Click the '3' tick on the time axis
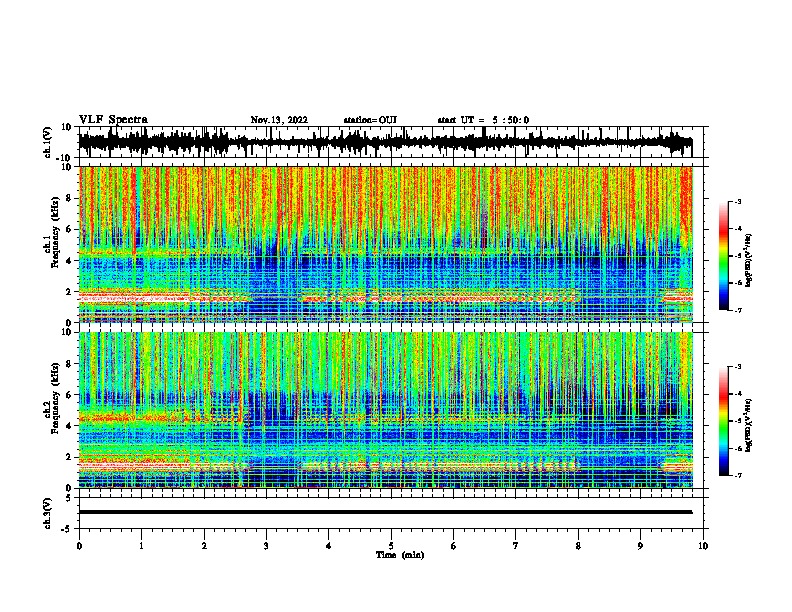Viewport: 792px width, 612px height. coord(266,546)
